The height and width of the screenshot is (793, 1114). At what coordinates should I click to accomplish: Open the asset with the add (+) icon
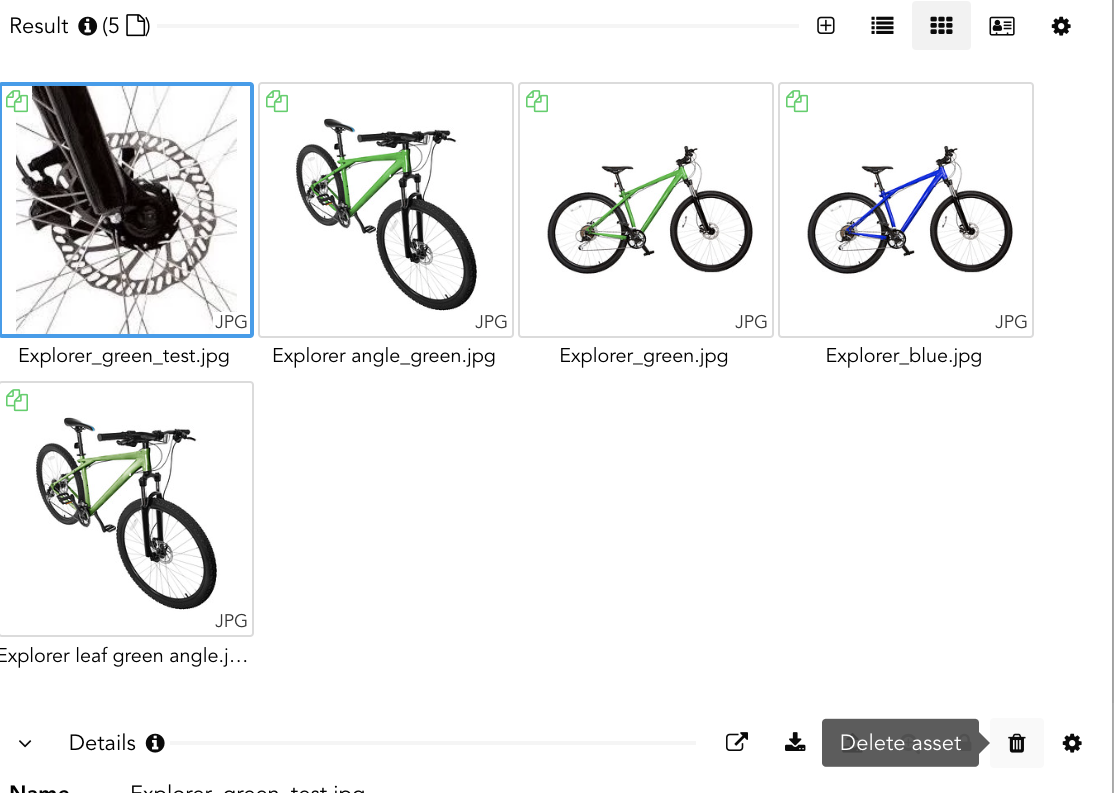pyautogui.click(x=825, y=25)
